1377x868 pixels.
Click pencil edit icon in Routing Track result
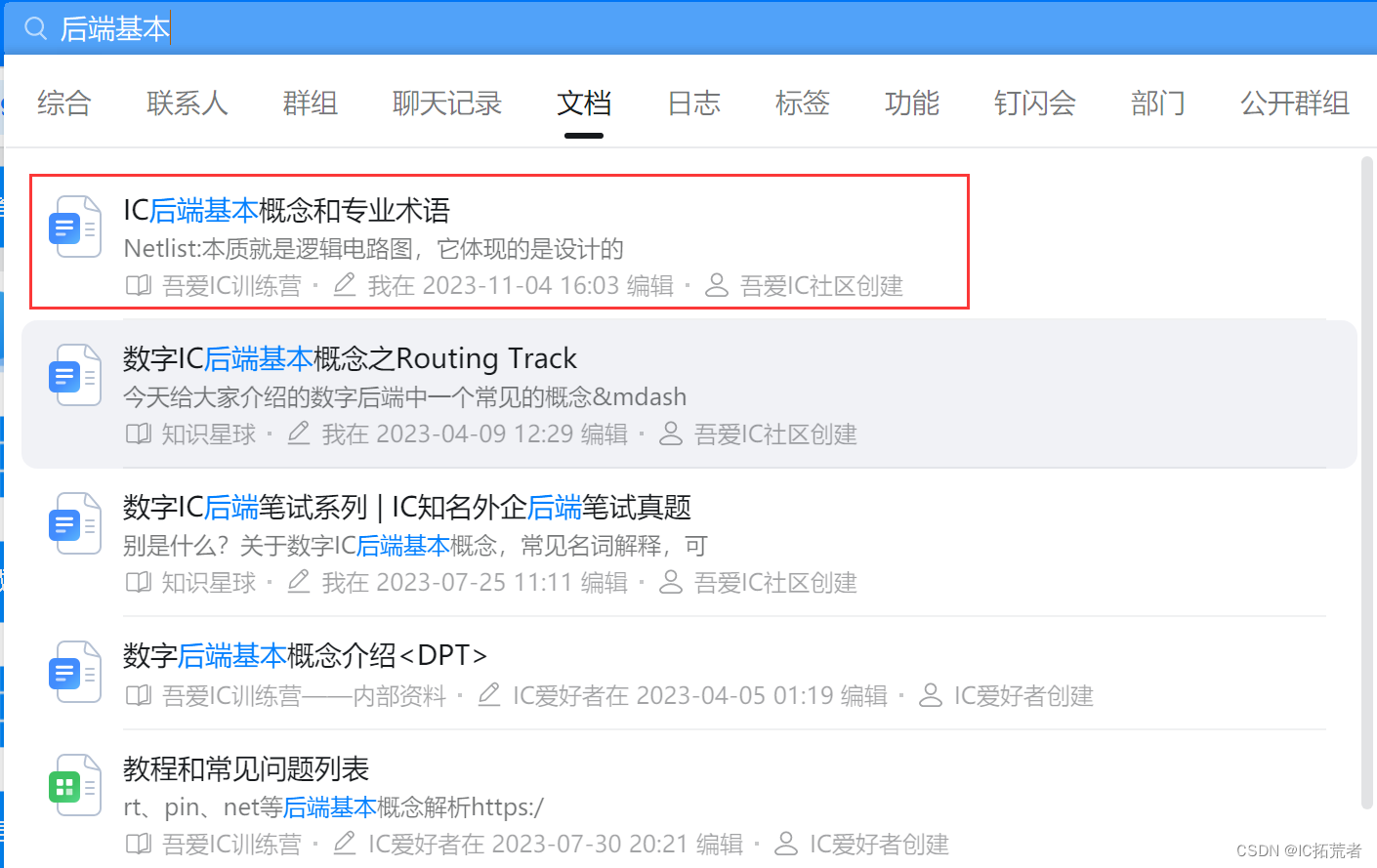point(299,434)
